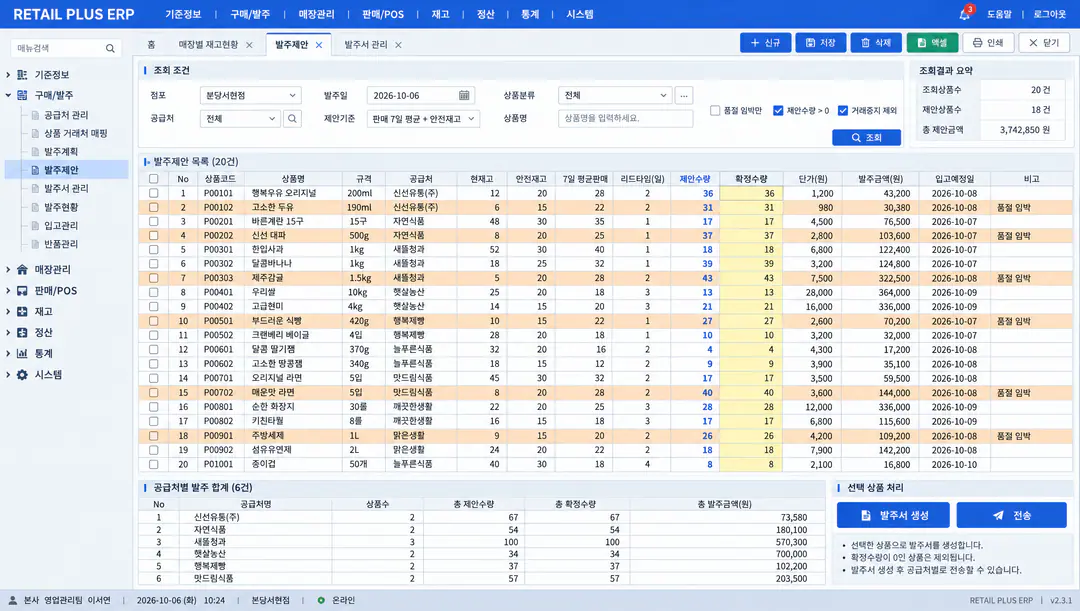
Task: Click the 시스템 gear icon in sidebar
Action: (x=22, y=375)
